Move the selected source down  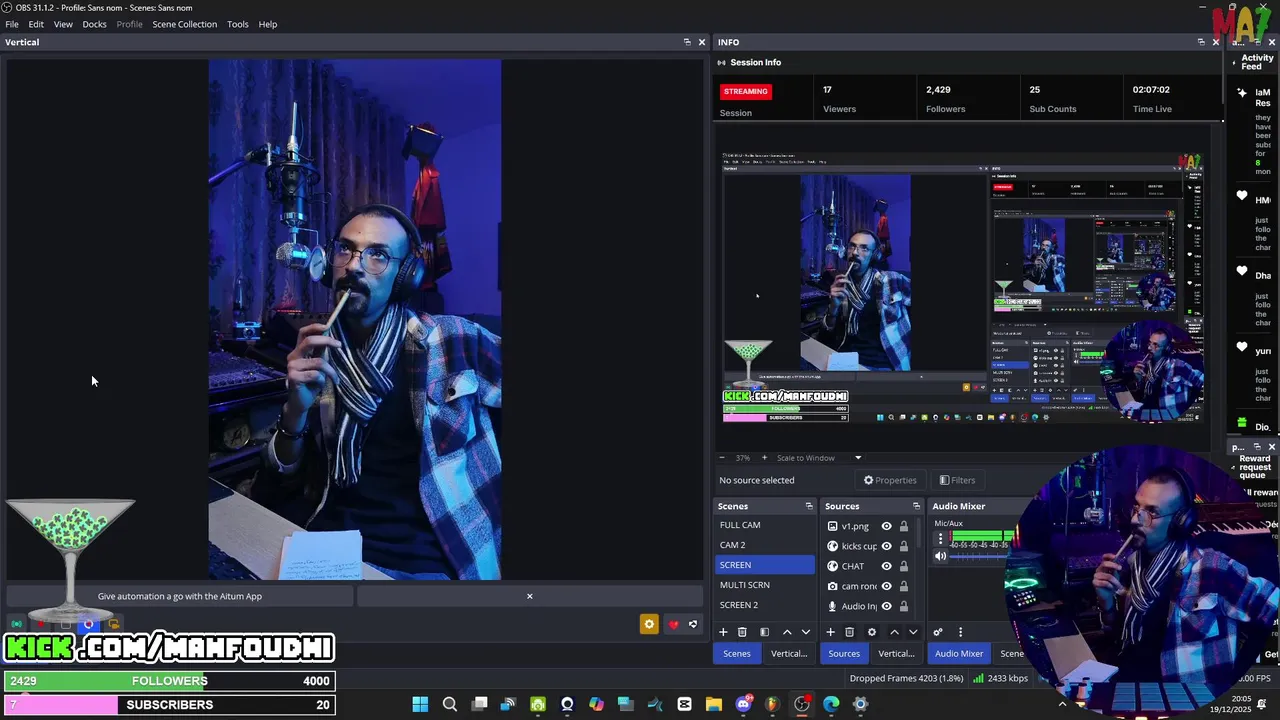(x=913, y=632)
